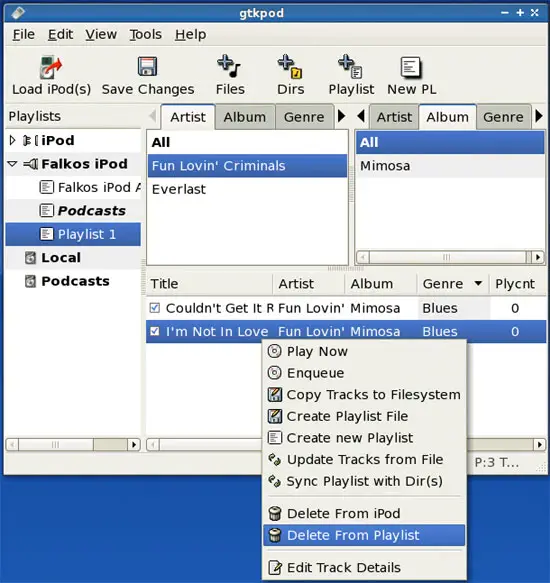Select Genre tab in first sort pane
The height and width of the screenshot is (583, 550).
pos(304,117)
